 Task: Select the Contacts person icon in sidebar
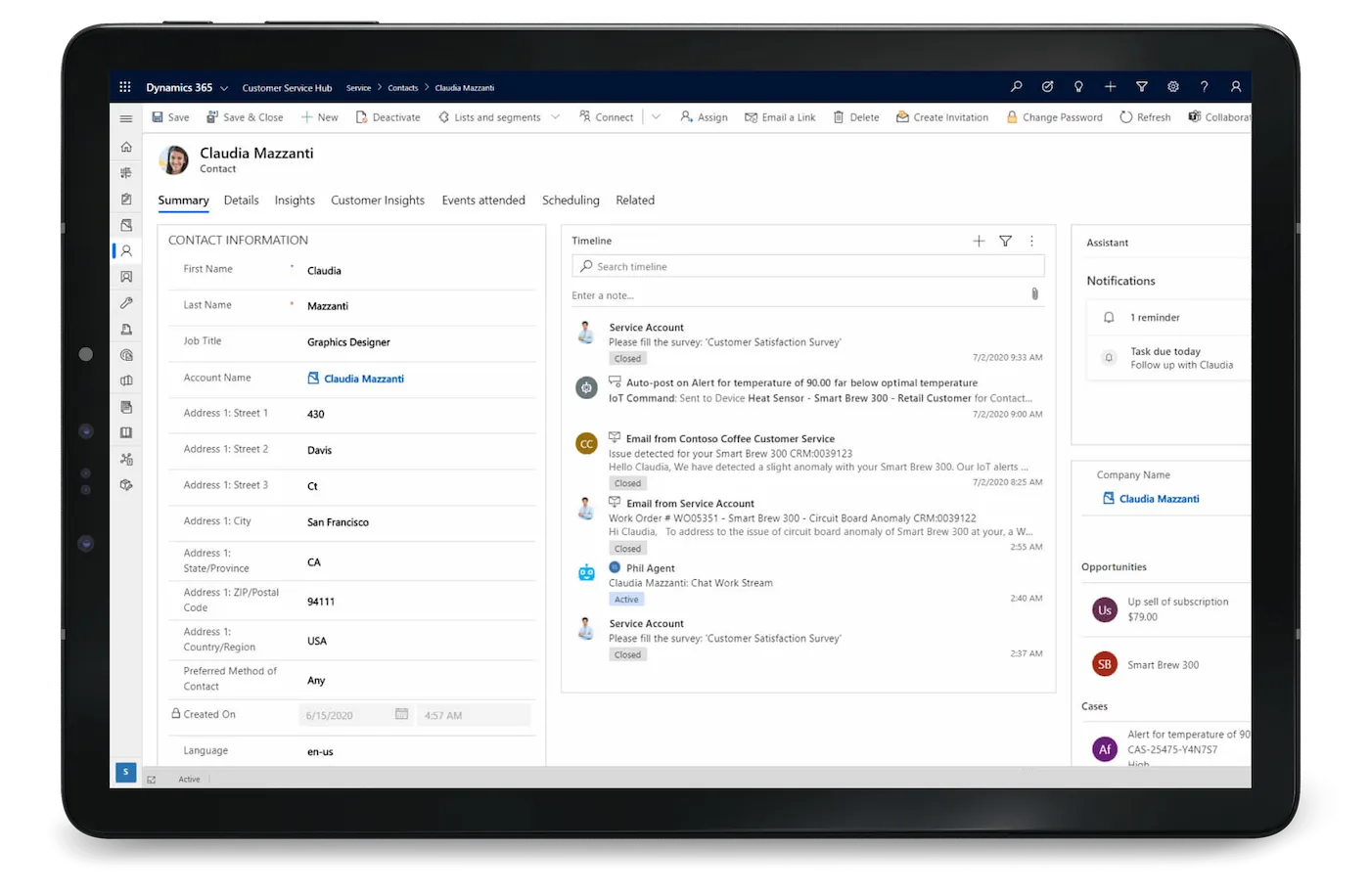pos(126,251)
